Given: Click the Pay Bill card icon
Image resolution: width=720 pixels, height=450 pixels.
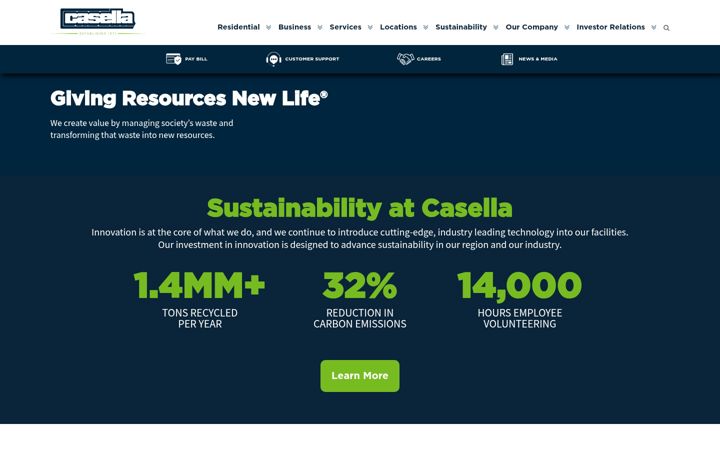Looking at the screenshot, I should pos(174,59).
